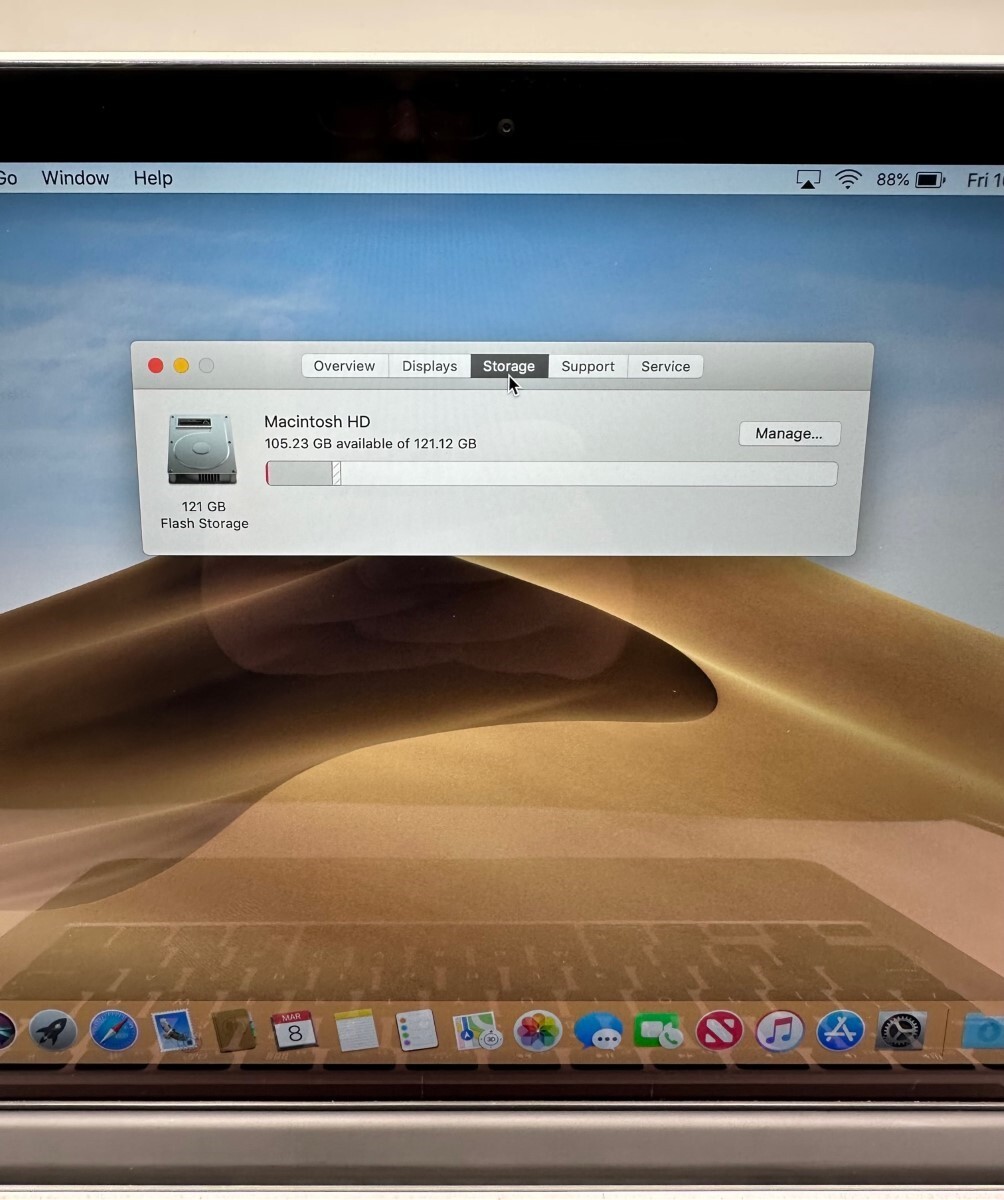This screenshot has width=1004, height=1200.
Task: Open the Mail app in the Dock
Action: (173, 1030)
